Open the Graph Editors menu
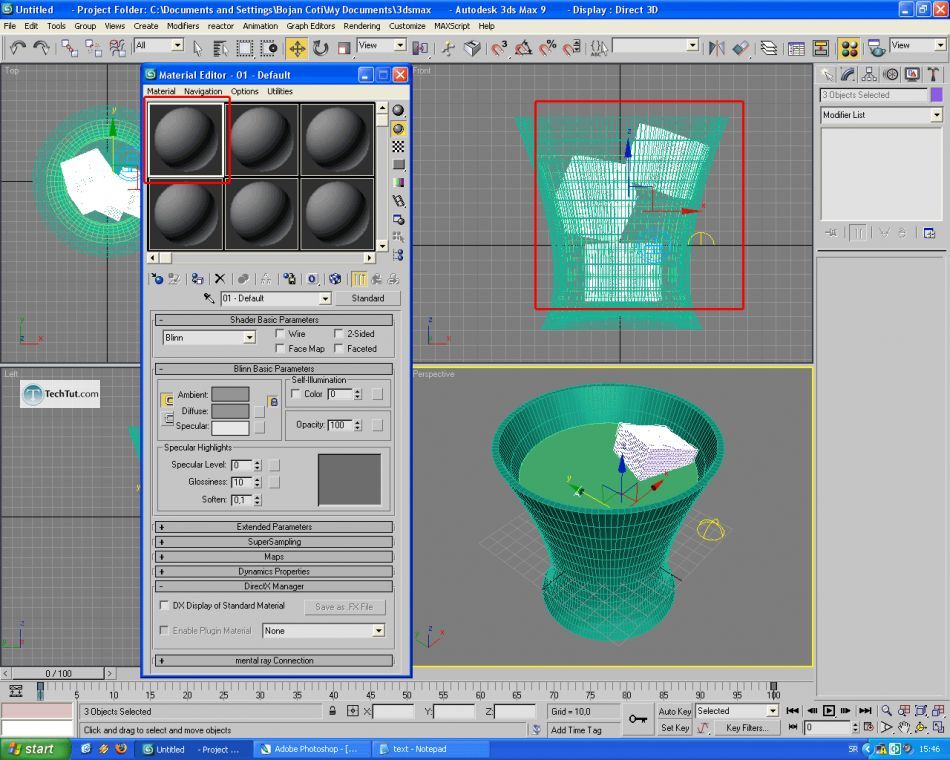This screenshot has width=950, height=760. click(x=310, y=26)
